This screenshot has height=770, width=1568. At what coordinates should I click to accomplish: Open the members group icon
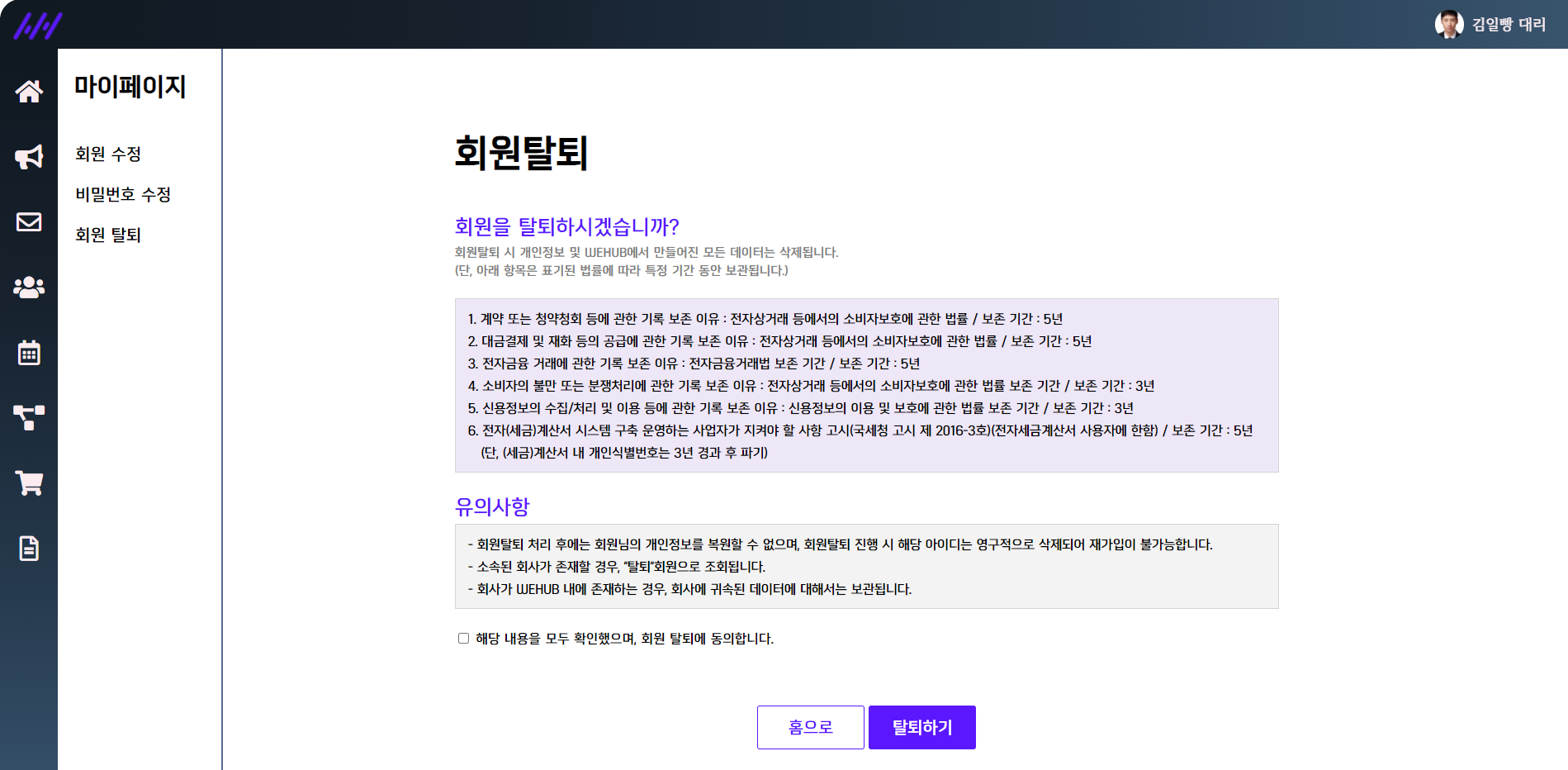[29, 287]
